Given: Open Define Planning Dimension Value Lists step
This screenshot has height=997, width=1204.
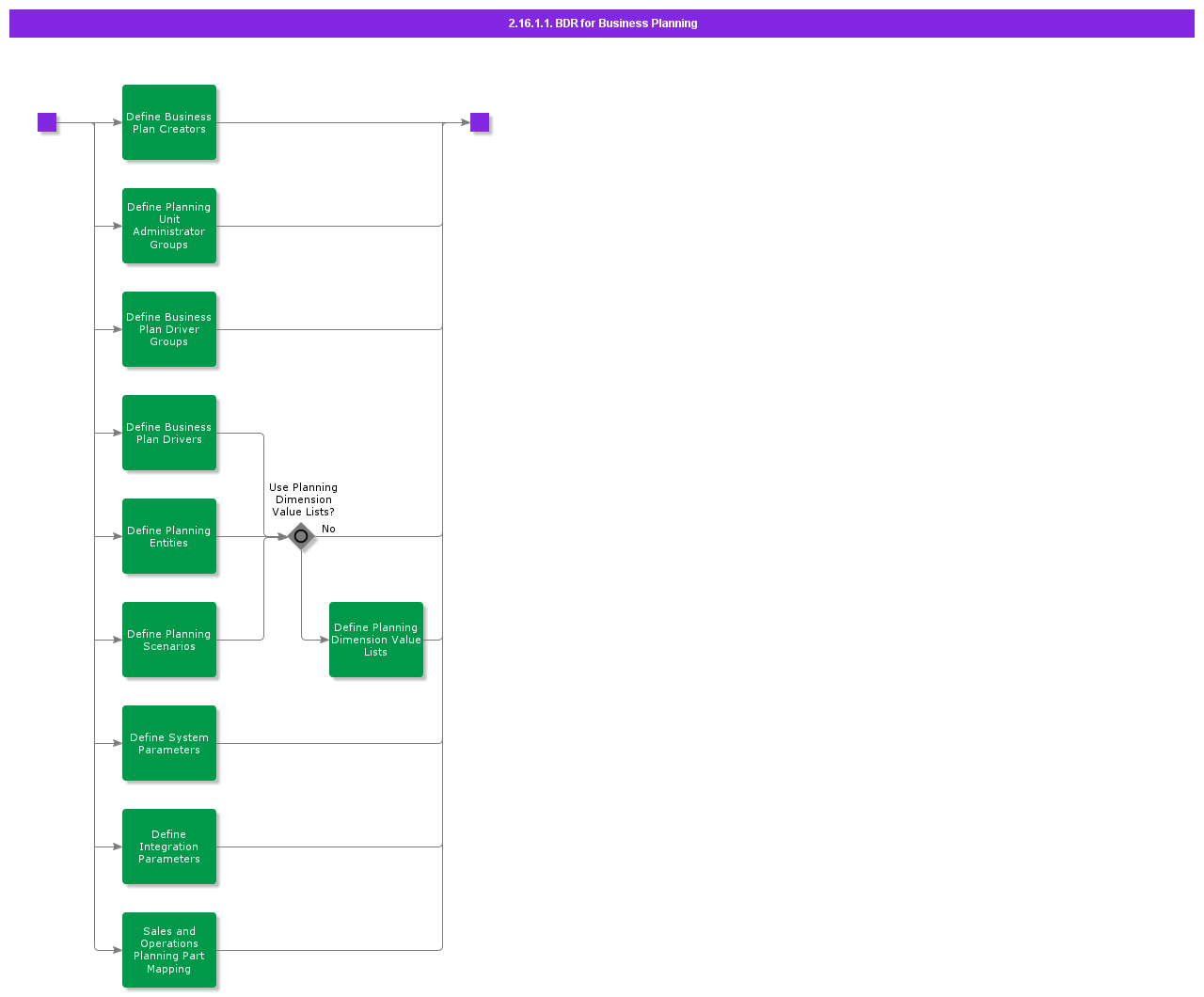Looking at the screenshot, I should pos(376,640).
